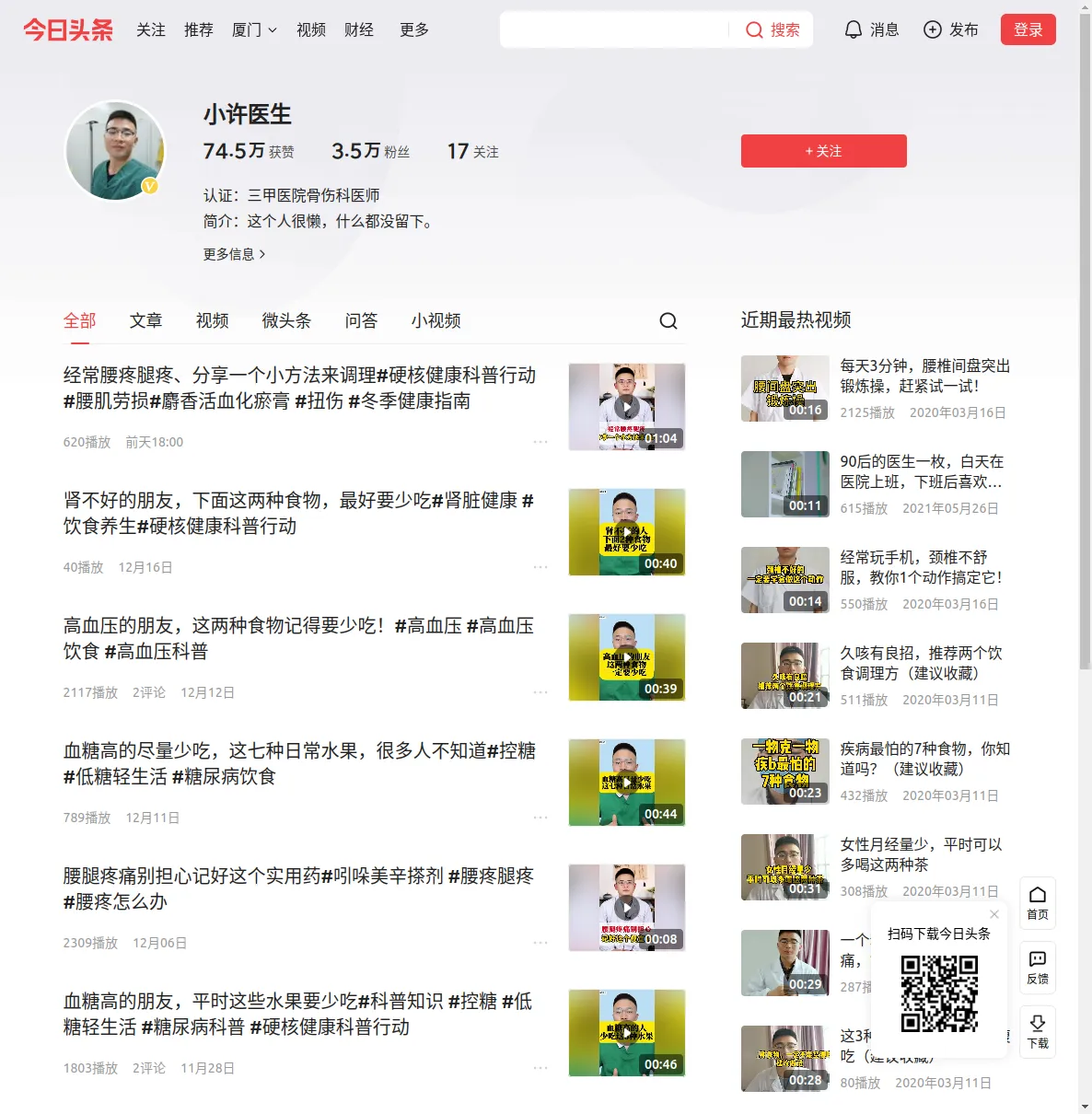Click the verified badge on avatar

pos(149,186)
